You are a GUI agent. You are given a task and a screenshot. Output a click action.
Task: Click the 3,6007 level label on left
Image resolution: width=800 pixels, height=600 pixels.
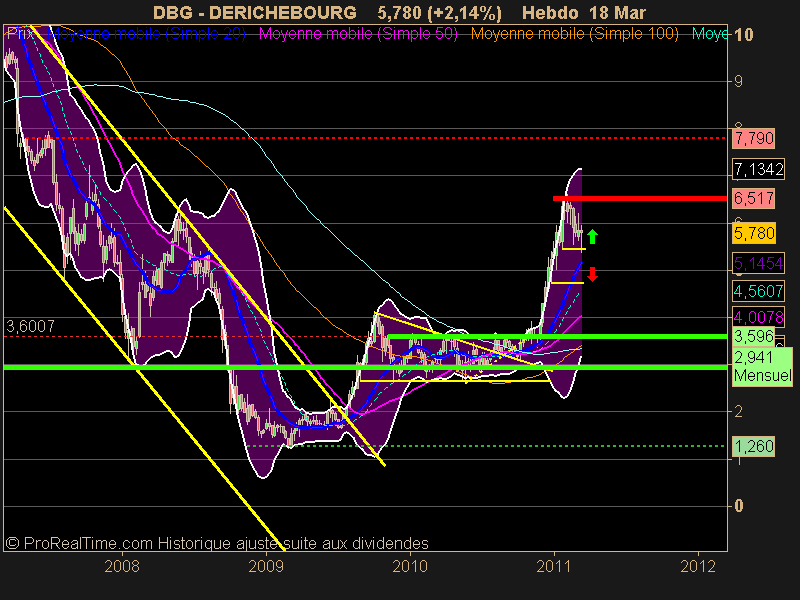coord(30,327)
